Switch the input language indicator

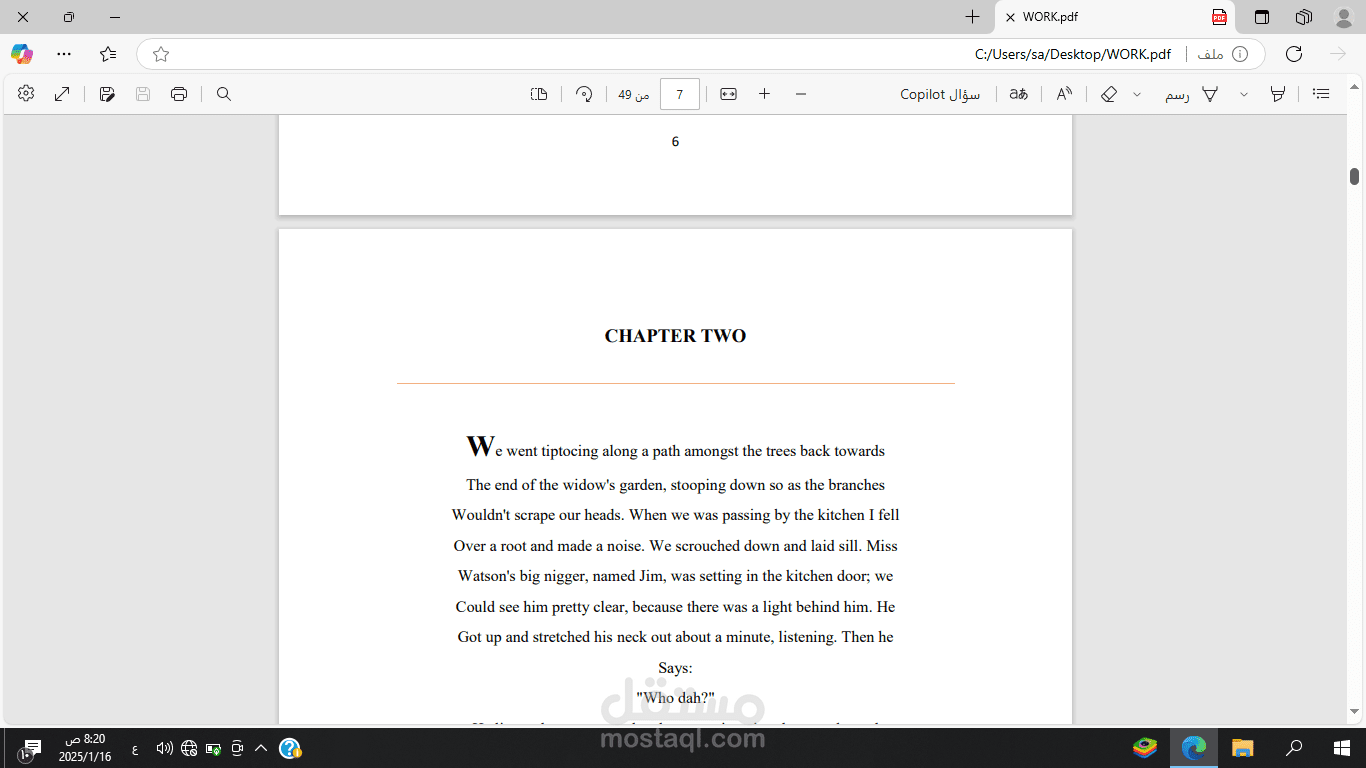[x=135, y=748]
